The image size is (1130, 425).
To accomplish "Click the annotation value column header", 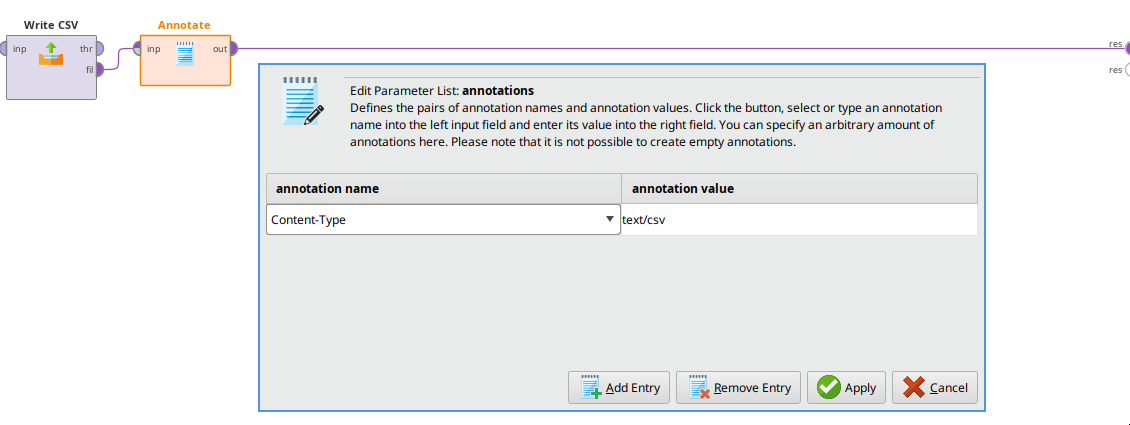I will point(799,188).
